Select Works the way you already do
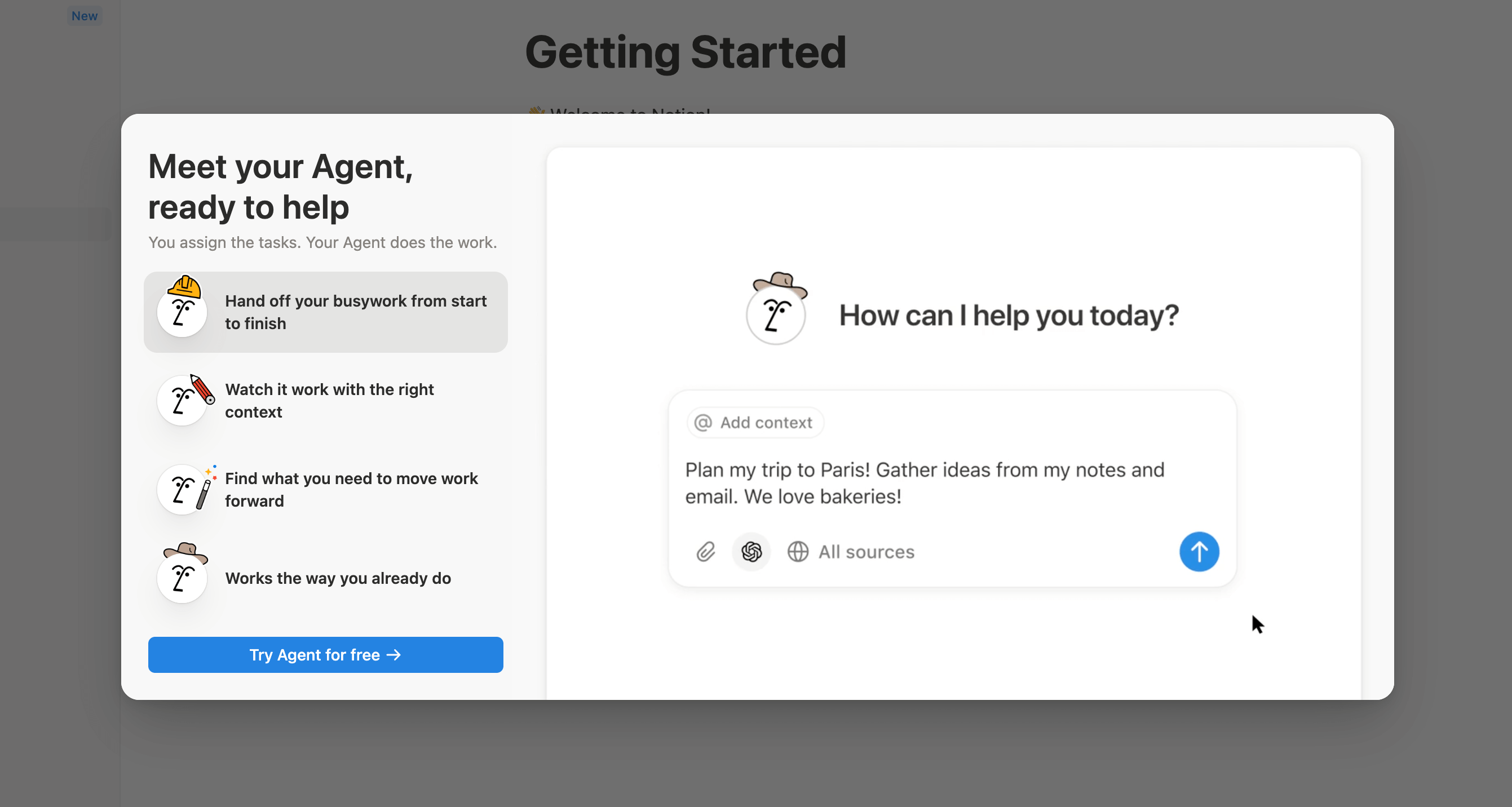The width and height of the screenshot is (1512, 807). (338, 578)
